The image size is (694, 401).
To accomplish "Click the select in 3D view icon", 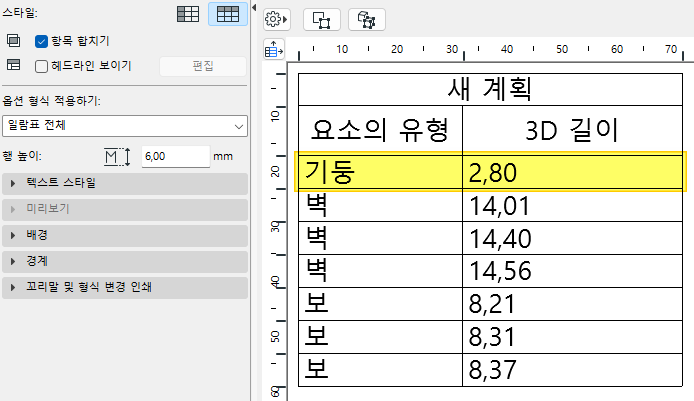I will pos(366,19).
